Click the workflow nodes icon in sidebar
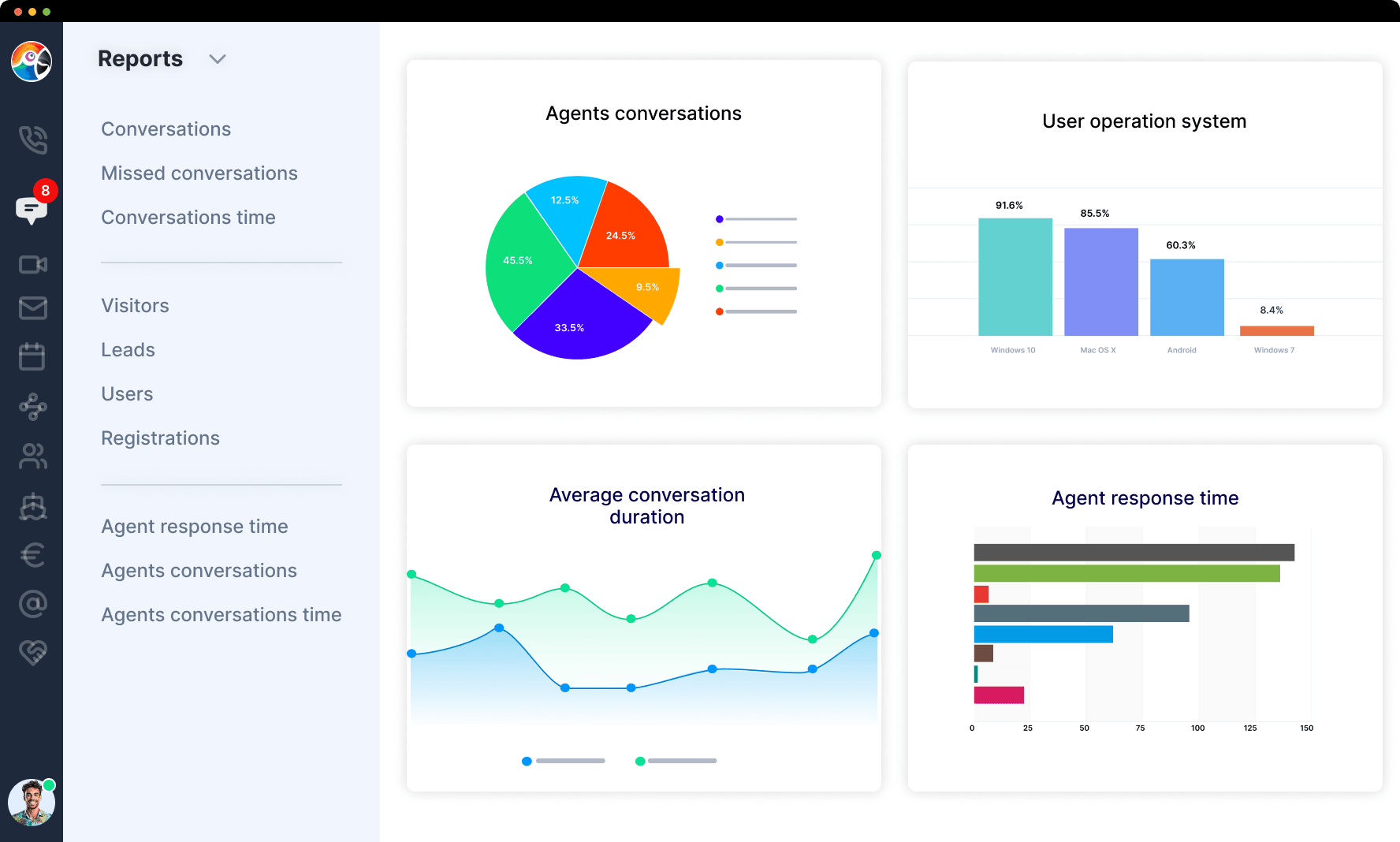The width and height of the screenshot is (1400, 842). 32,406
